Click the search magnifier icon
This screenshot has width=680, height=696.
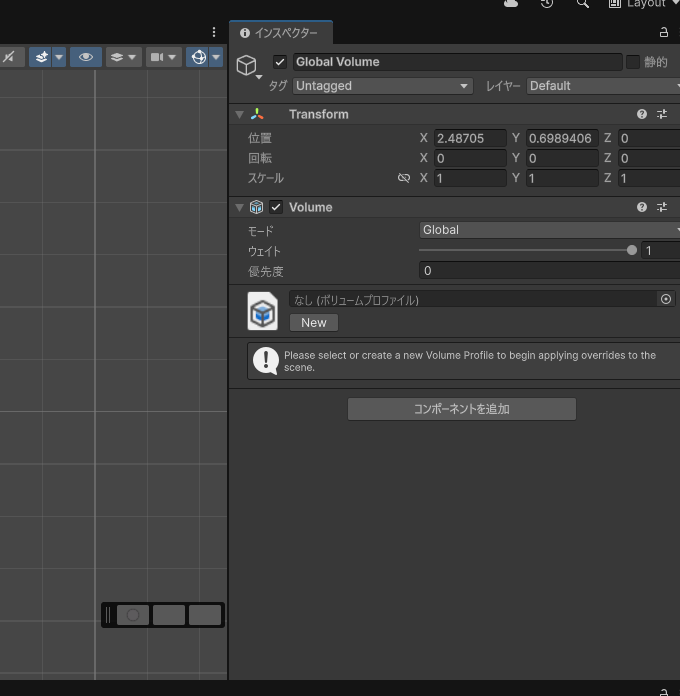tap(583, 4)
